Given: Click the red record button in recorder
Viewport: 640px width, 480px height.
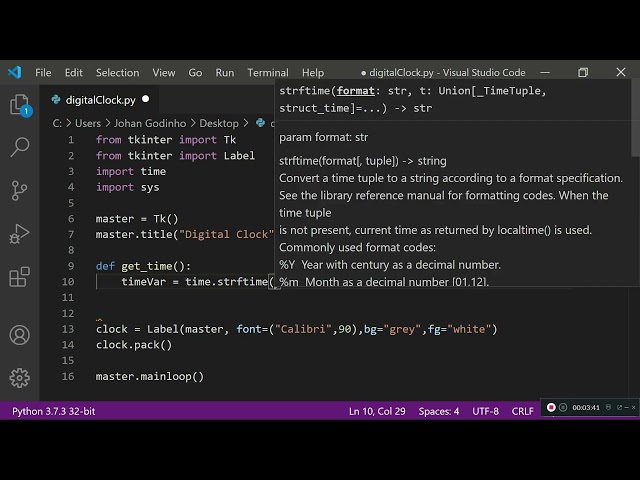Looking at the screenshot, I should coord(551,407).
